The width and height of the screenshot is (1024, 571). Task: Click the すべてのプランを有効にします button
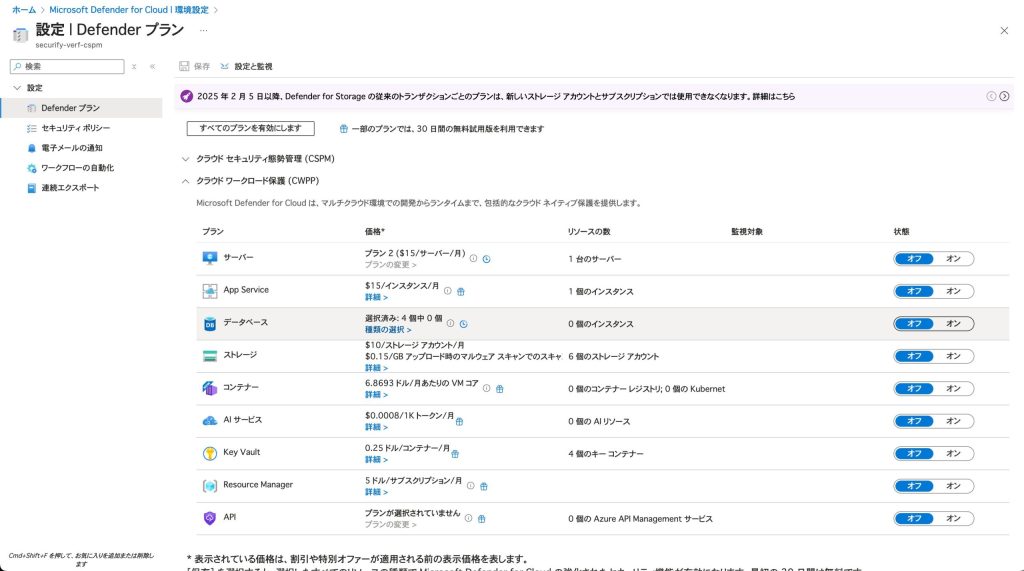tap(250, 128)
